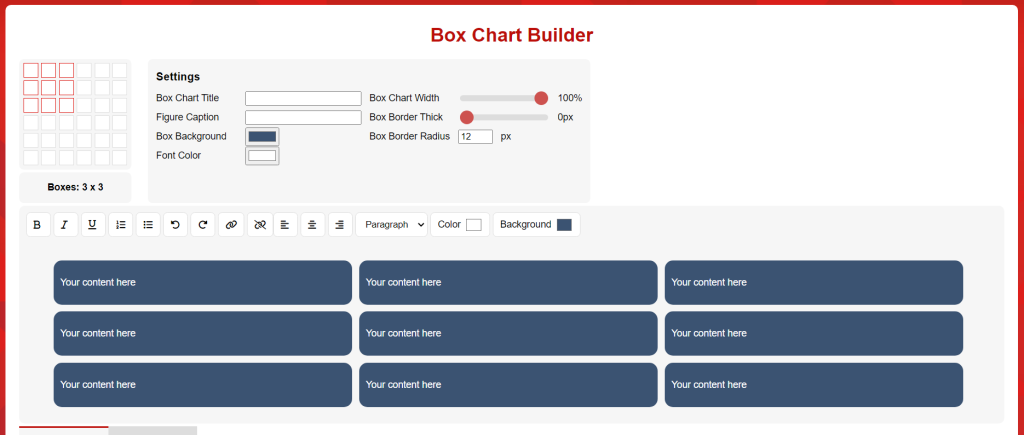Select the bottom-left cell of grid picker

(31, 157)
